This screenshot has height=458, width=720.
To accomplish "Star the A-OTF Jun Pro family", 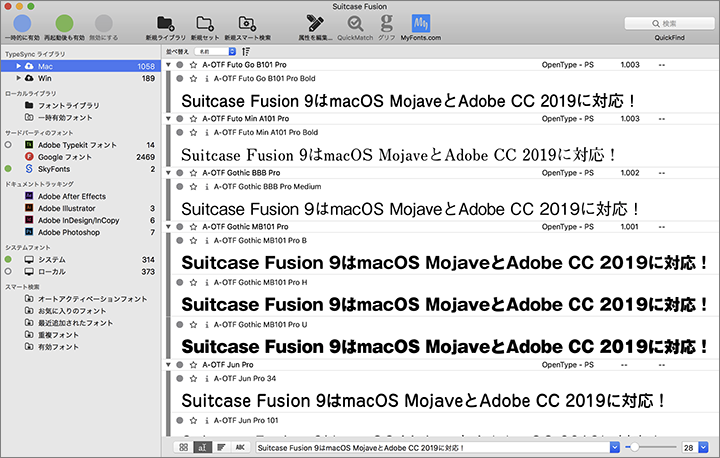I will pos(193,365).
